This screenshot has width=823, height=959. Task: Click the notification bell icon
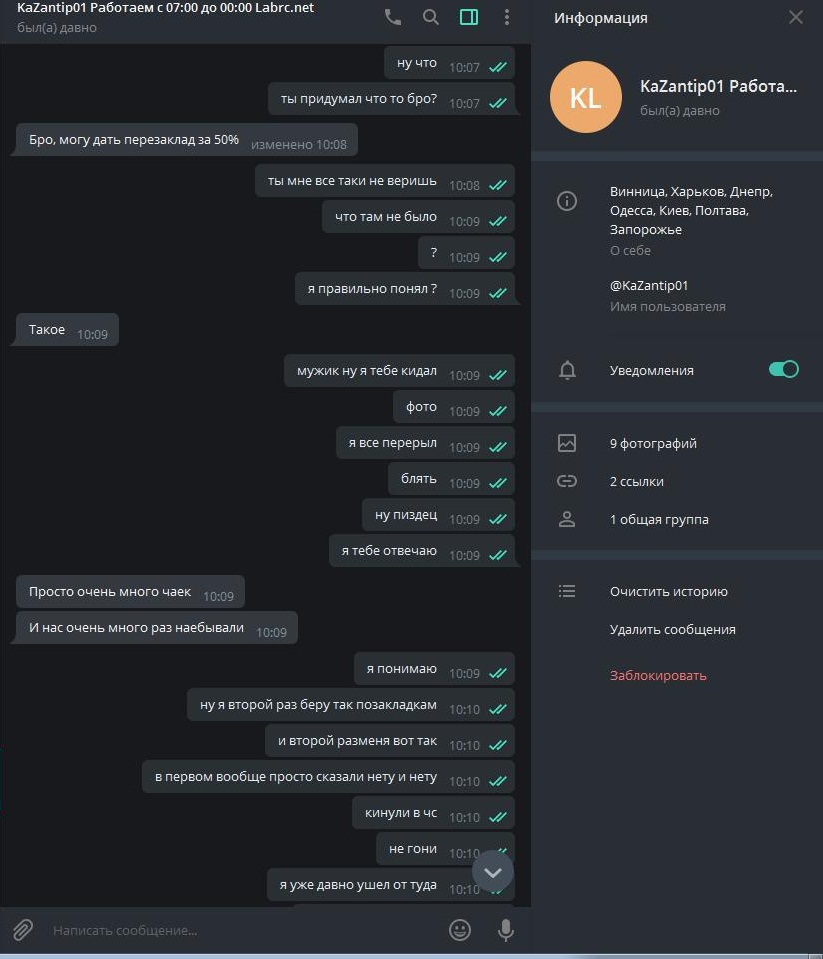click(567, 370)
